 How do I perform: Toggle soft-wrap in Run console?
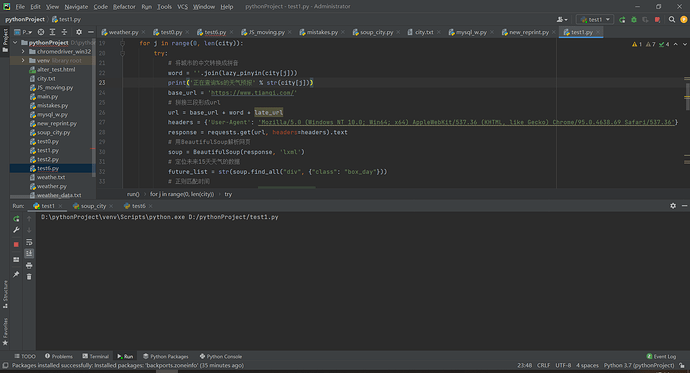pyautogui.click(x=29, y=242)
